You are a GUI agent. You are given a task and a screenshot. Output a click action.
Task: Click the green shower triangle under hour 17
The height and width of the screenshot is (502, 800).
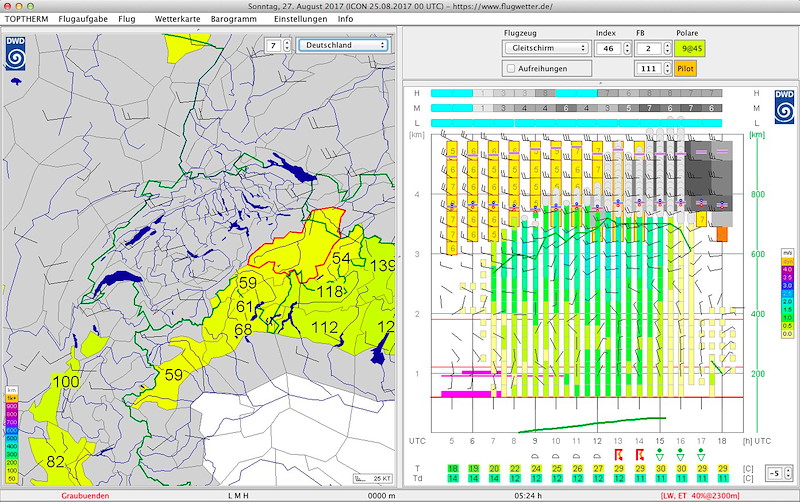[x=701, y=455]
